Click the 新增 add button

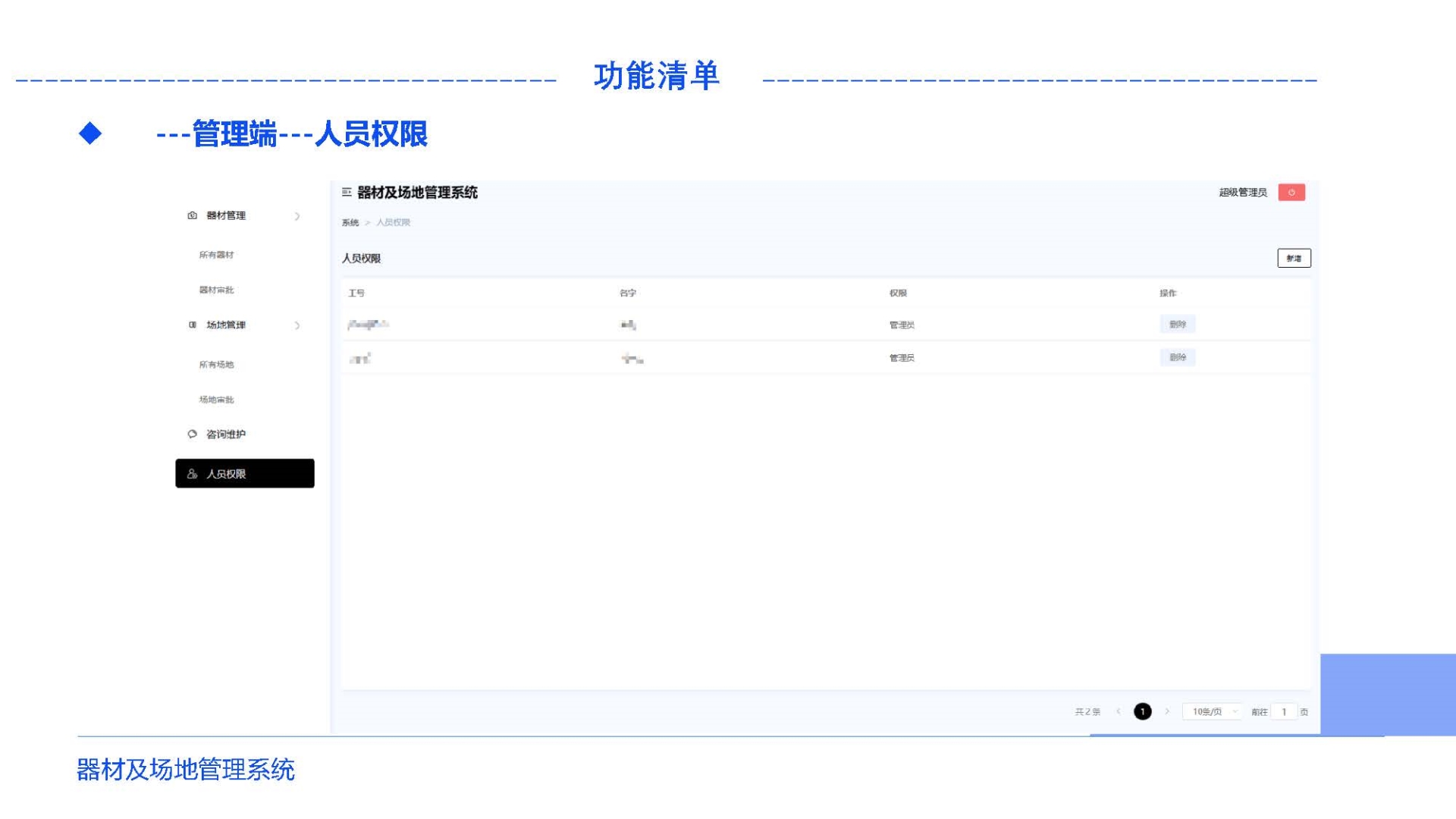(1293, 259)
